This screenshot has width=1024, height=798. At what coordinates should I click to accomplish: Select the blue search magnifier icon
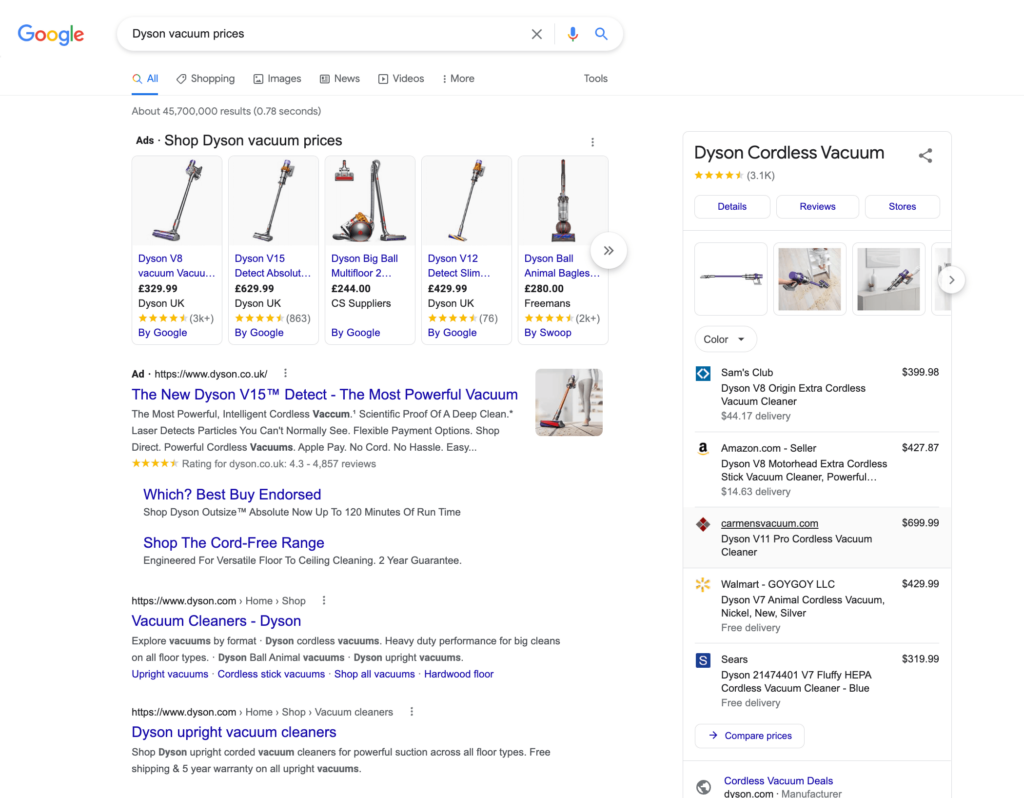(601, 33)
